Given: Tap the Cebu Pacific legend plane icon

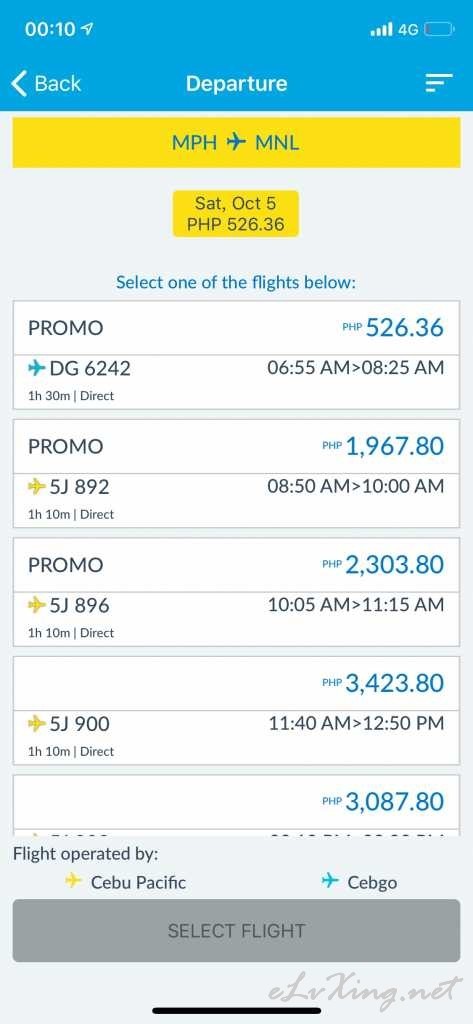Looking at the screenshot, I should [x=73, y=882].
